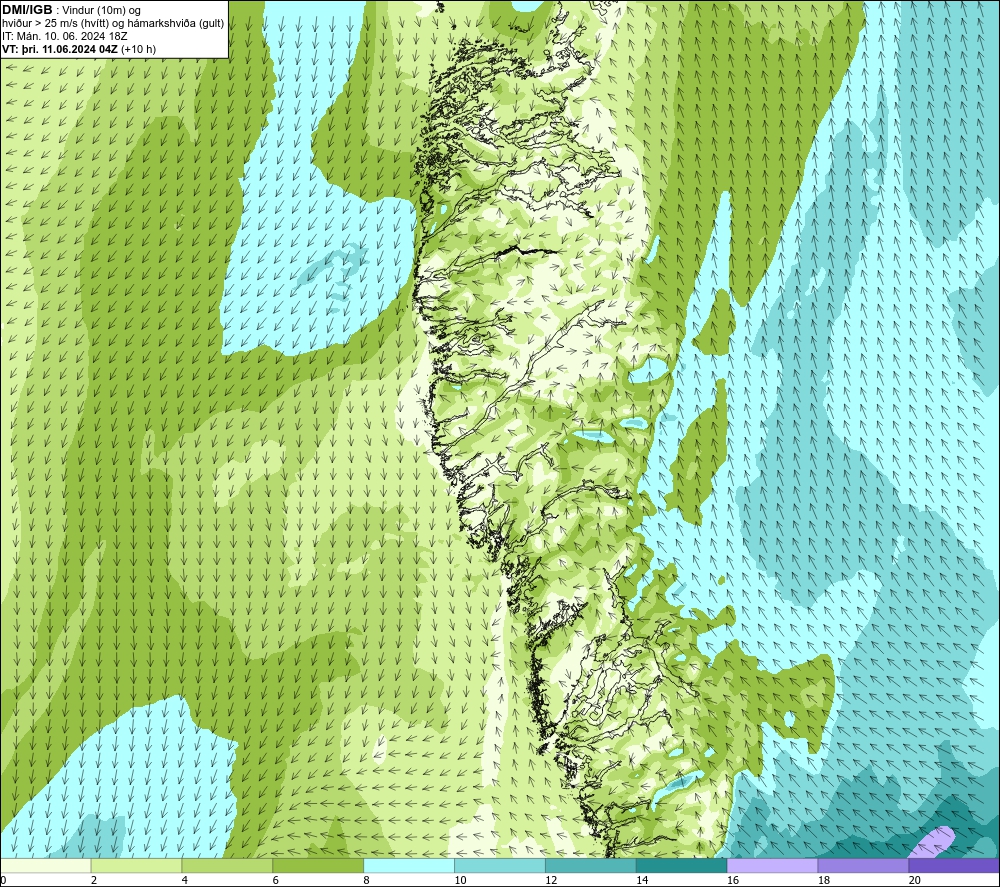Click the 'IT: Mán. 10. 06. 2024 18Z' line
Screen dimensions: 1000x887
(x=64, y=36)
